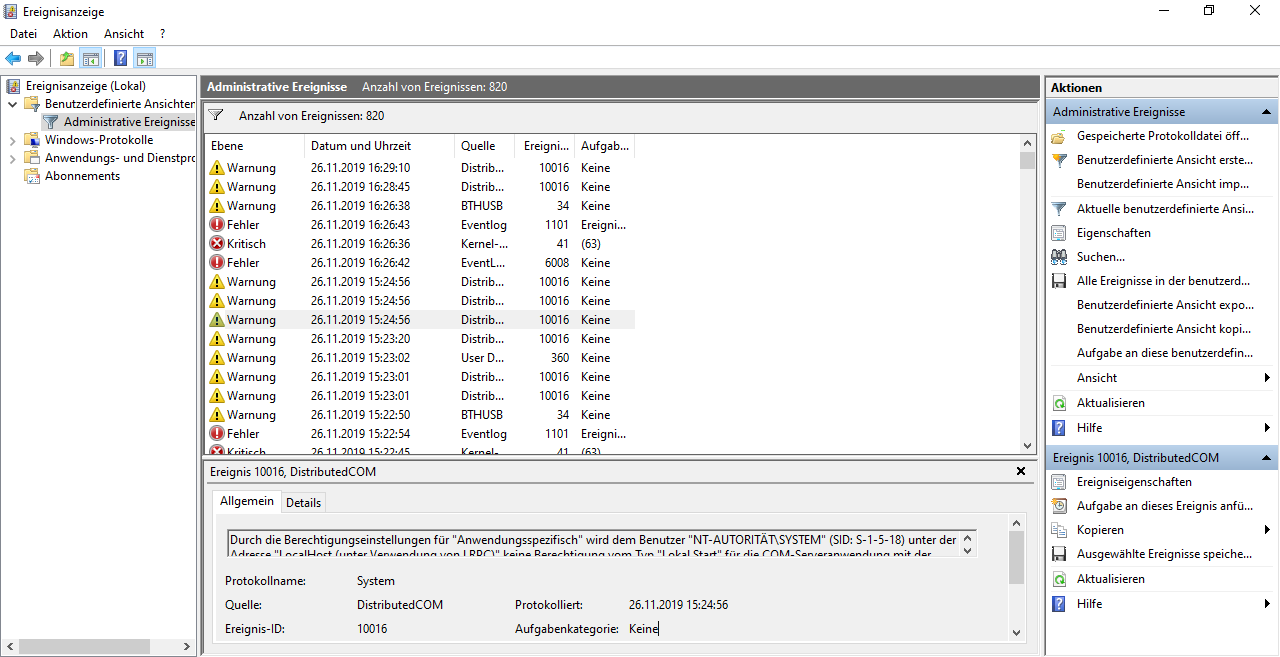Collapse the Benutzerdefinierte Ansichten tree node

[12, 104]
